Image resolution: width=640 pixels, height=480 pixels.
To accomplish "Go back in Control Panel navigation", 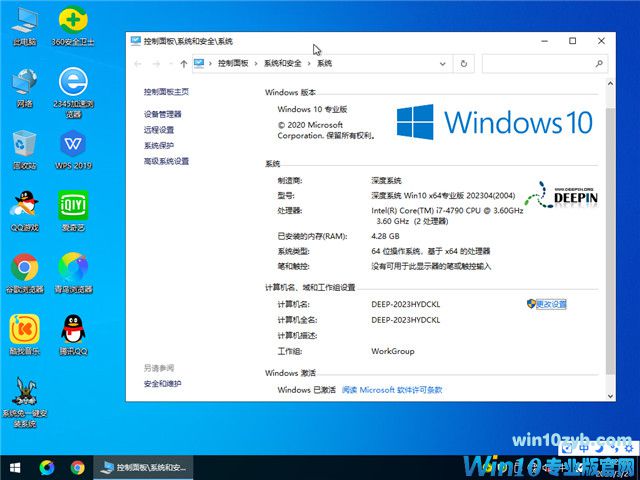I will click(138, 64).
